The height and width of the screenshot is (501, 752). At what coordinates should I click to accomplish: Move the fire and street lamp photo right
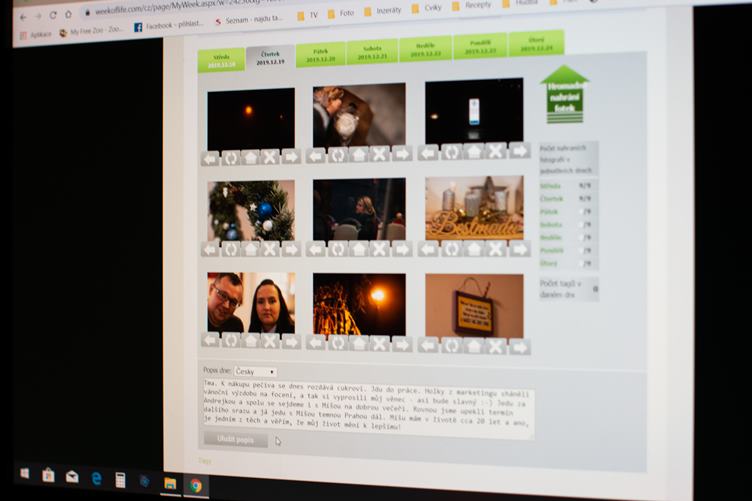coord(402,344)
